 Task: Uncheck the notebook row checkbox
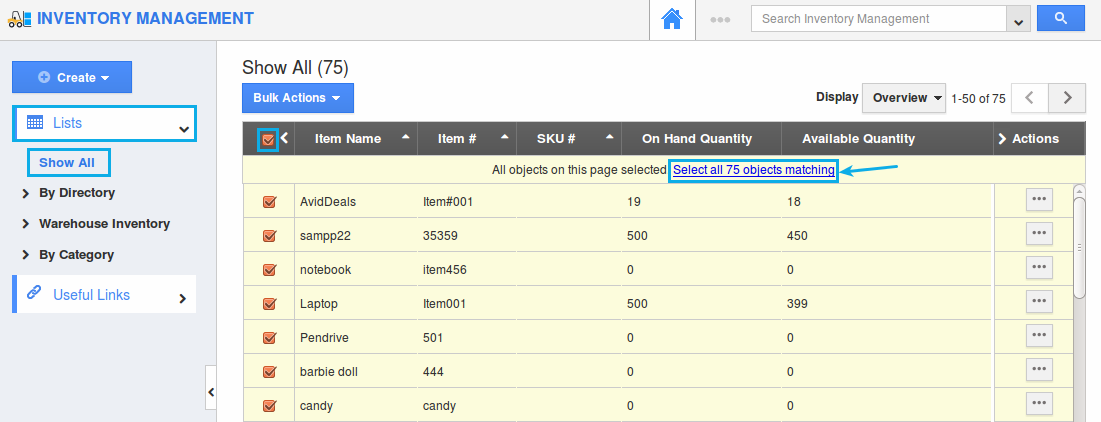(x=268, y=270)
